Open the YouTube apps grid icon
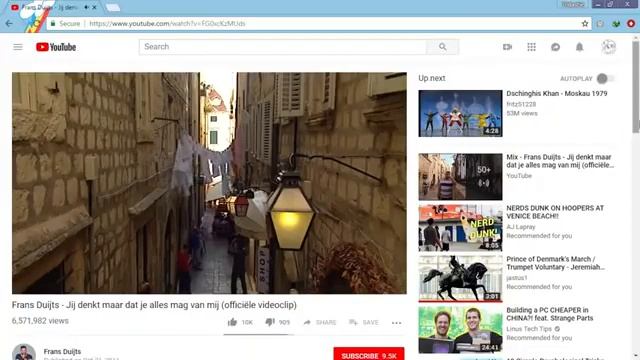The width and height of the screenshot is (640, 360). point(531,47)
